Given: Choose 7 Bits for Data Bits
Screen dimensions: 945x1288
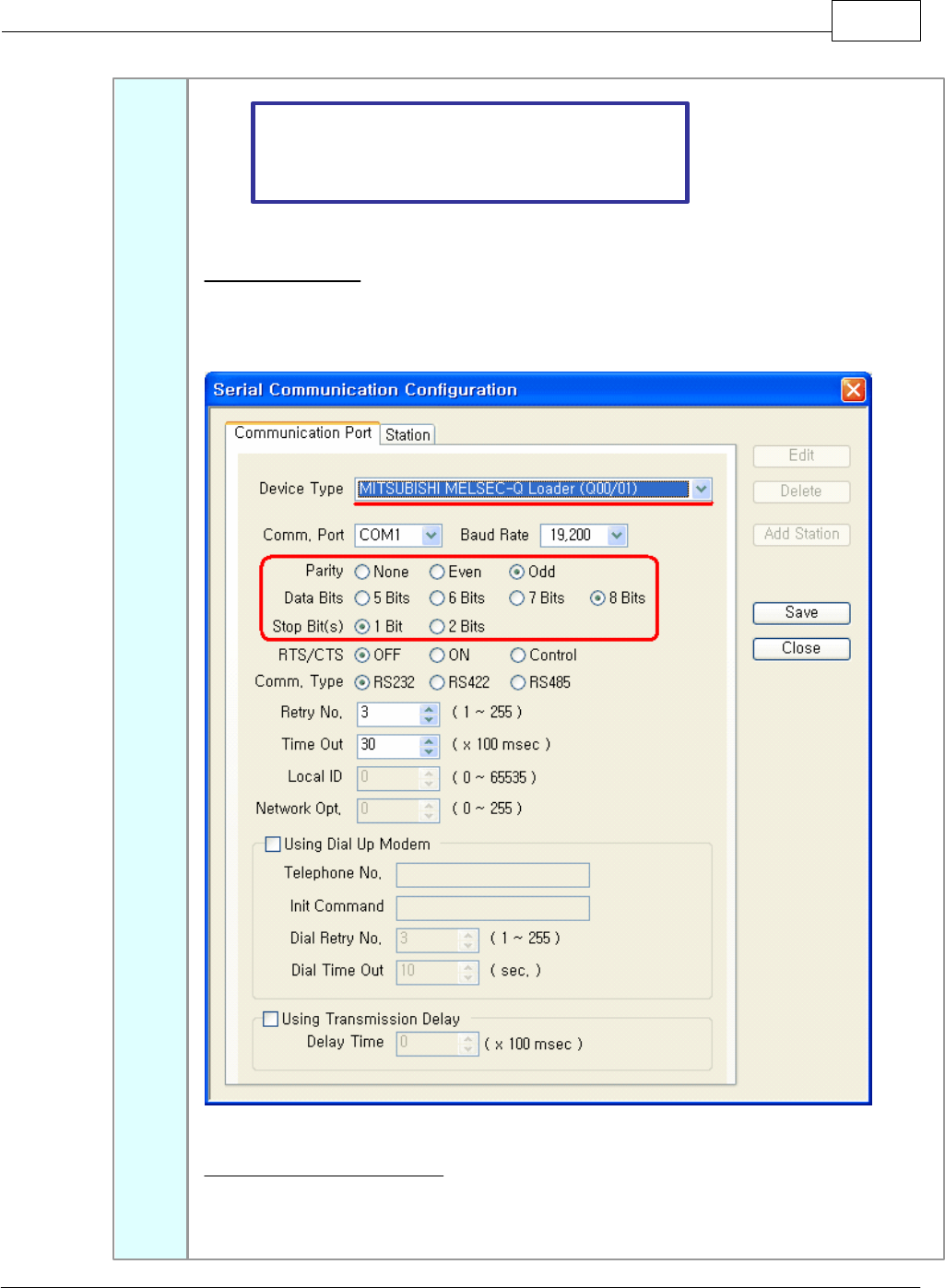Looking at the screenshot, I should [x=517, y=598].
